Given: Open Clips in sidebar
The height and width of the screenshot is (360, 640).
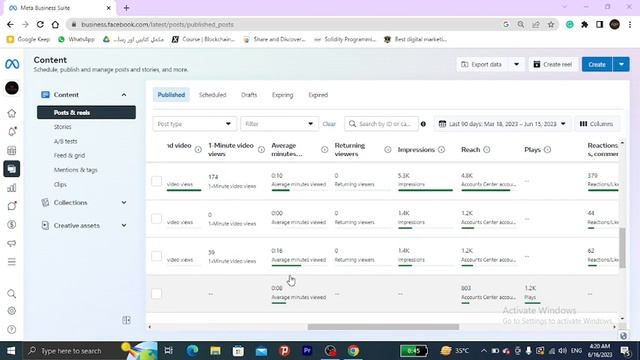Looking at the screenshot, I should pyautogui.click(x=60, y=184).
